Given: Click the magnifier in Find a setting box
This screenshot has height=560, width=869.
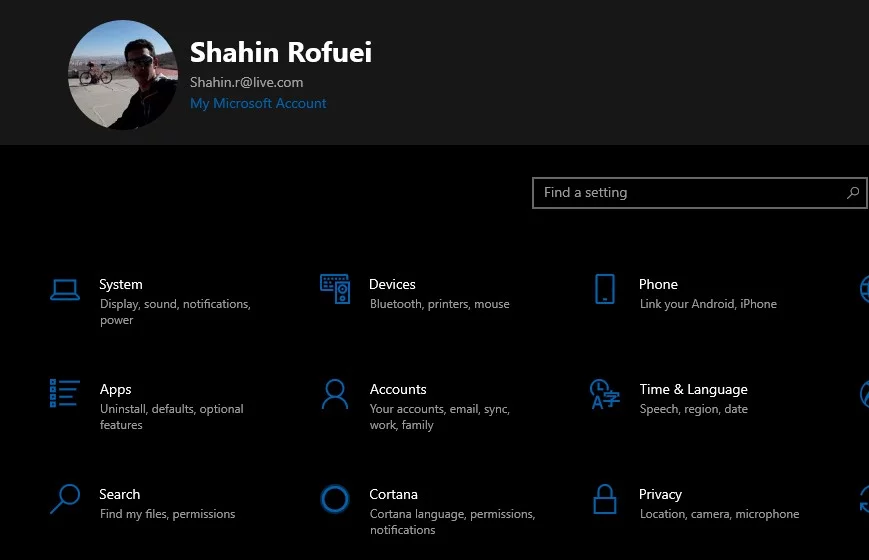Looking at the screenshot, I should [853, 192].
